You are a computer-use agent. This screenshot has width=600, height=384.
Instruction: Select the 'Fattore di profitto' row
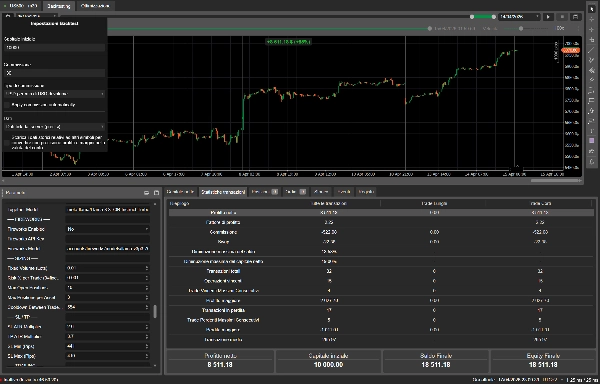click(382, 222)
